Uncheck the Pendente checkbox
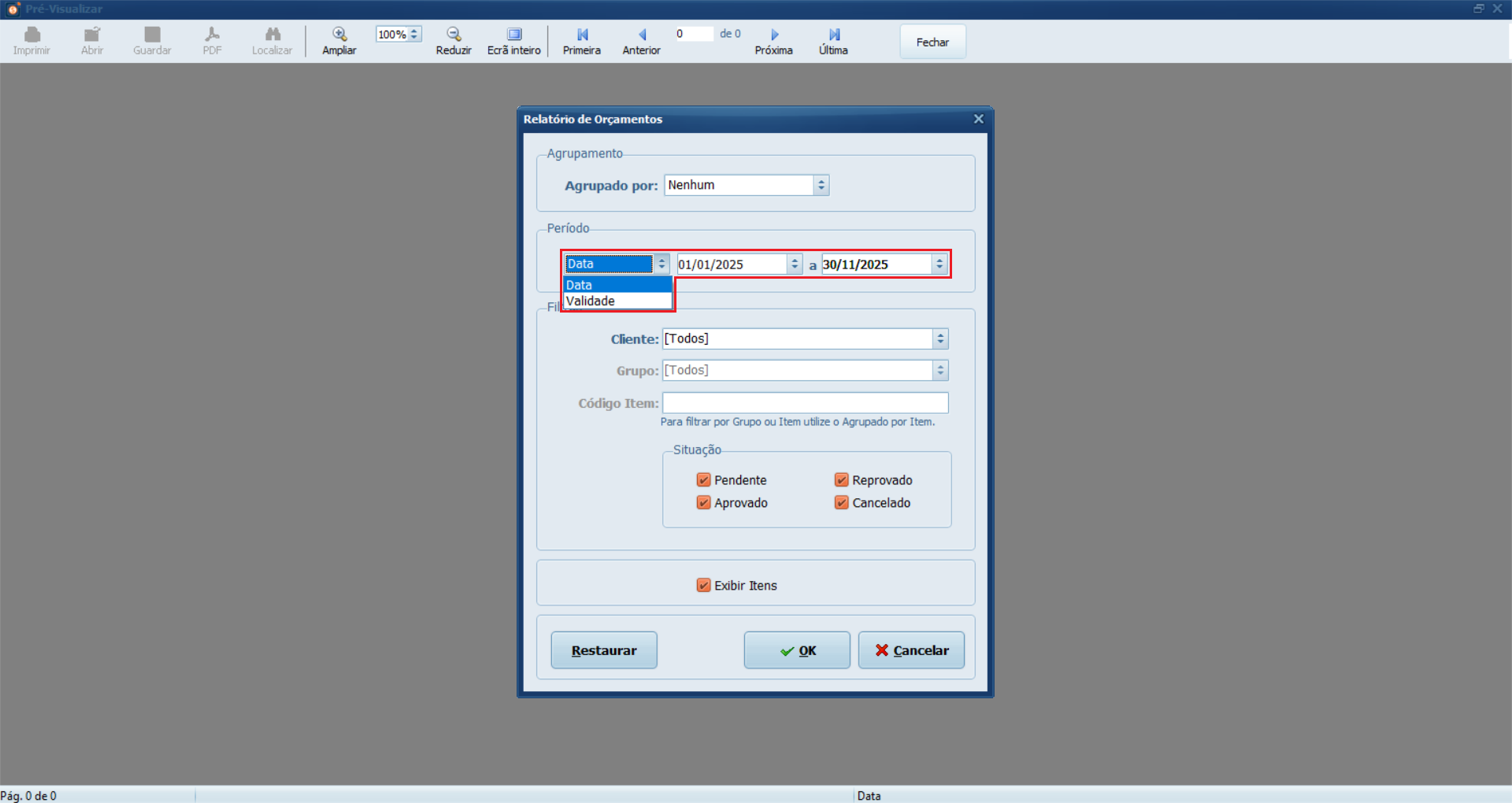Screen dimensions: 1512x803 703,480
